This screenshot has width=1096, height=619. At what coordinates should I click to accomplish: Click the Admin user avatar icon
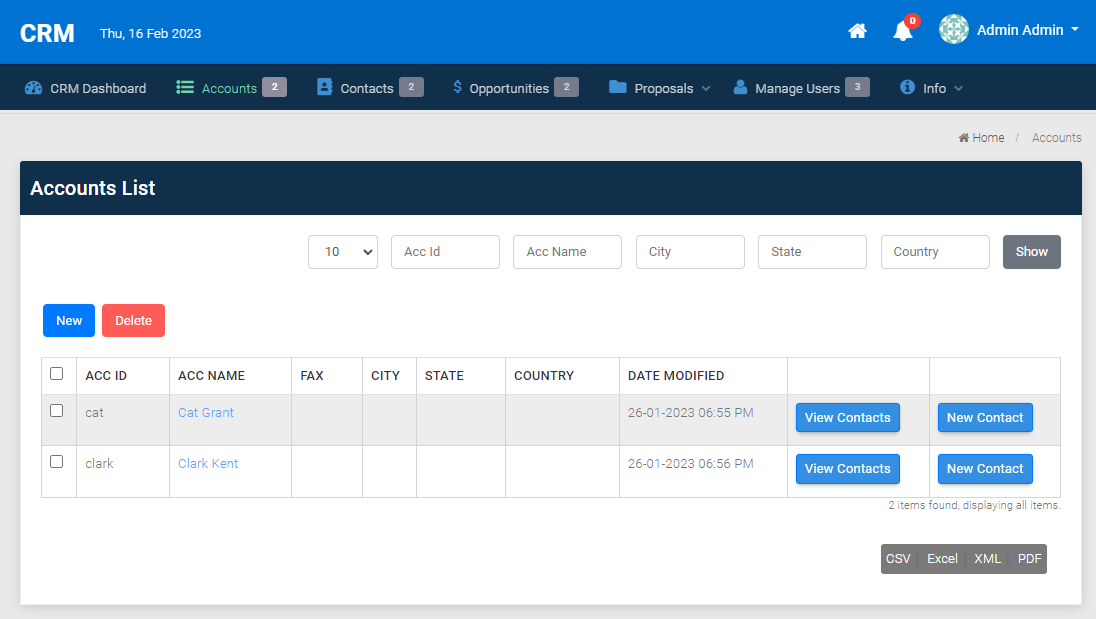(954, 30)
